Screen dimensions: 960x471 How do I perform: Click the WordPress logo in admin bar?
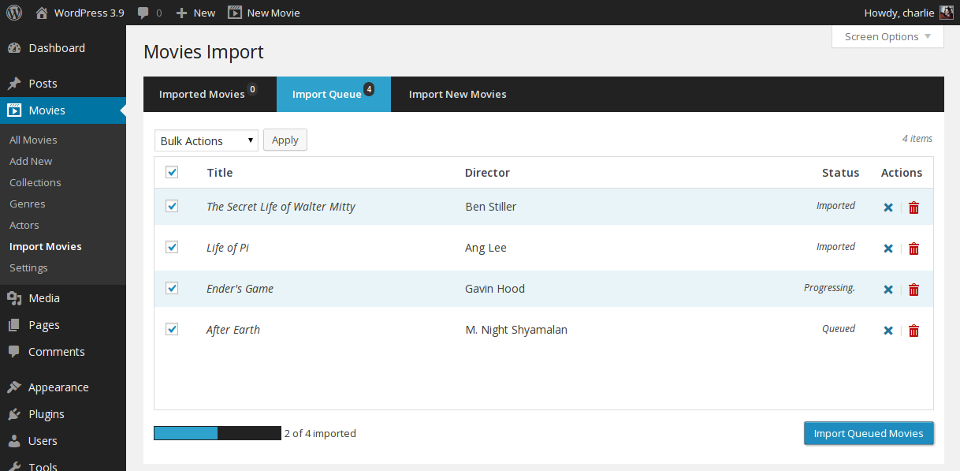14,13
